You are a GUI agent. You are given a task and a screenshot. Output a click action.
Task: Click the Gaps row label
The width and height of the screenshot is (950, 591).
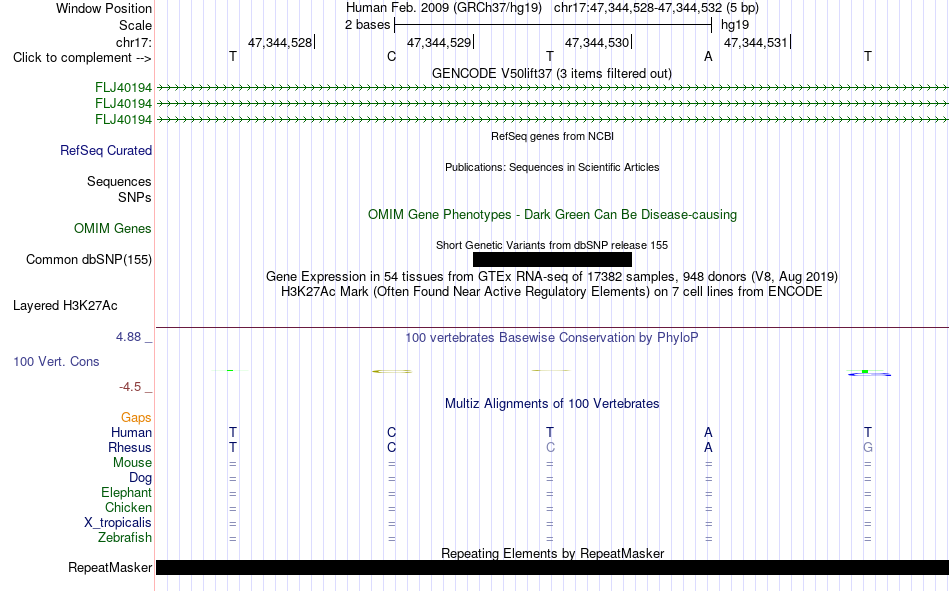tap(136, 417)
